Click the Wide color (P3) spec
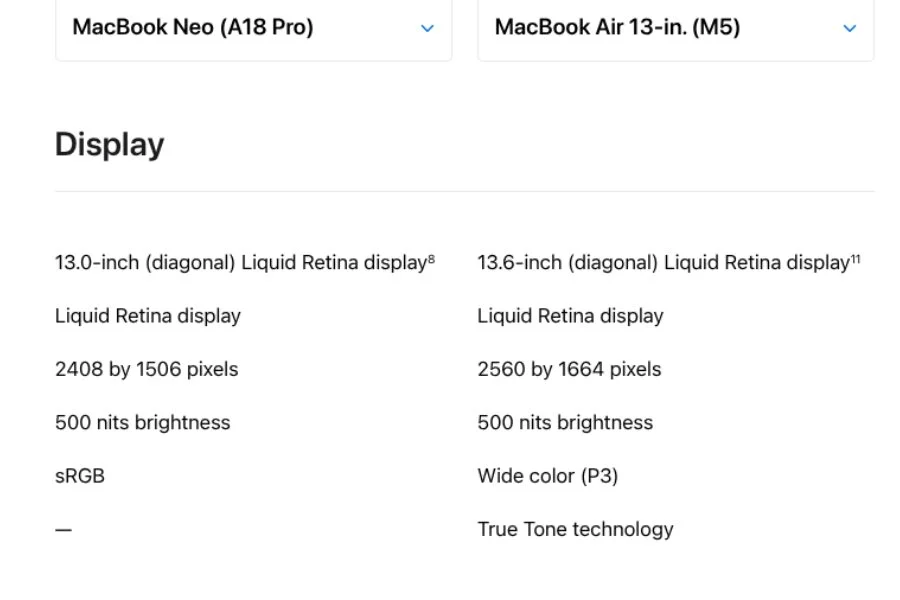Viewport: 900px width, 600px height. 548,475
